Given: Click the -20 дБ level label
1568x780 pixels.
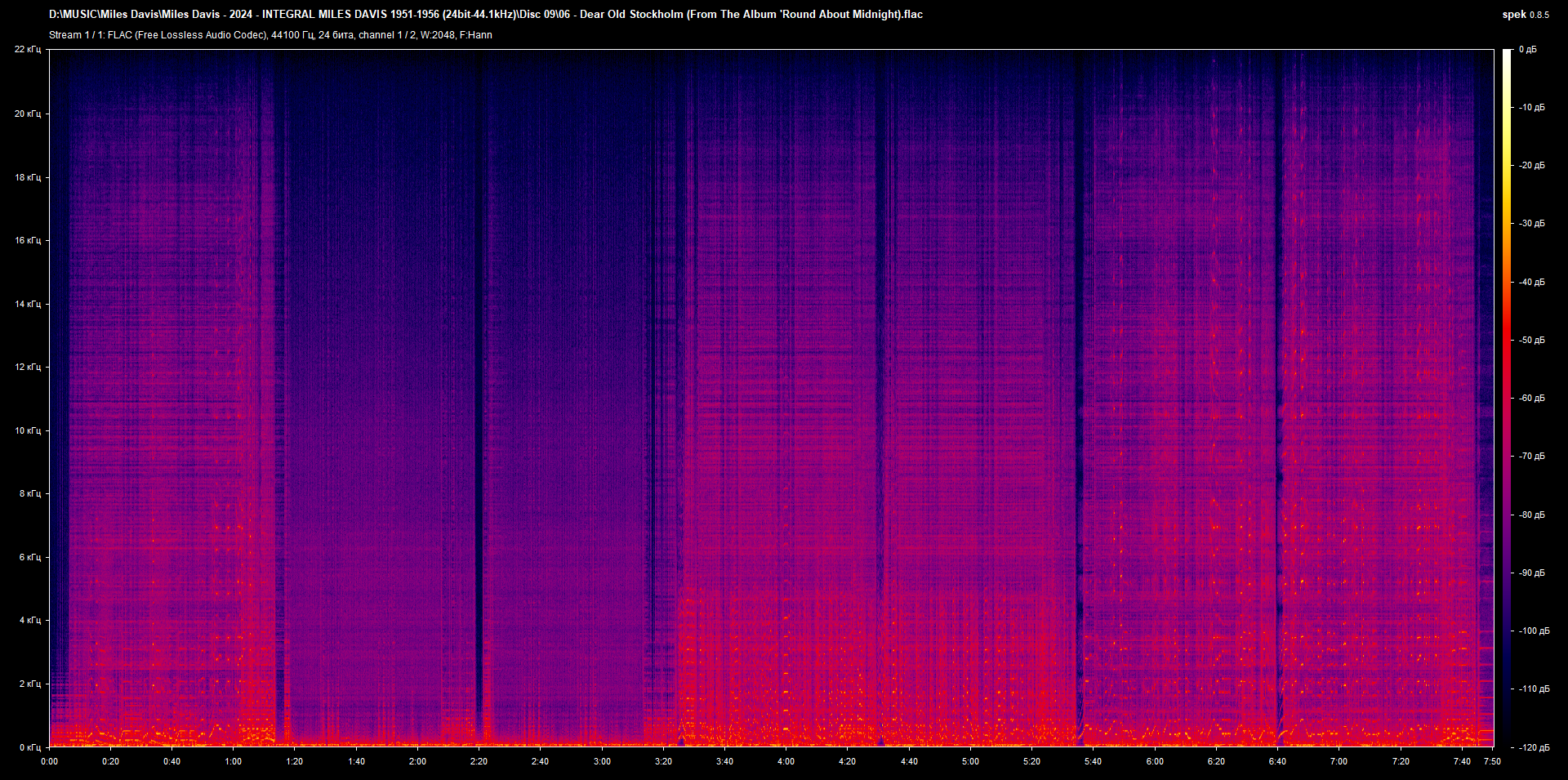Looking at the screenshot, I should [x=1532, y=166].
